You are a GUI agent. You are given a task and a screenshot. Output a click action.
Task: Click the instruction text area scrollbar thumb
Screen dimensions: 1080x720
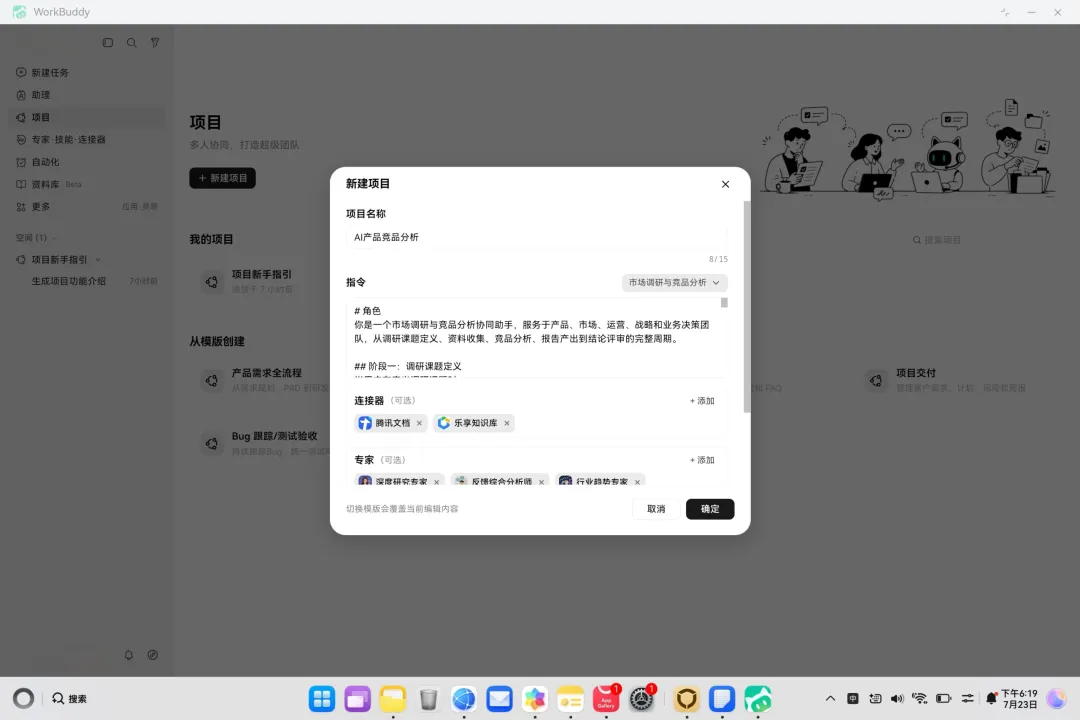click(x=724, y=302)
